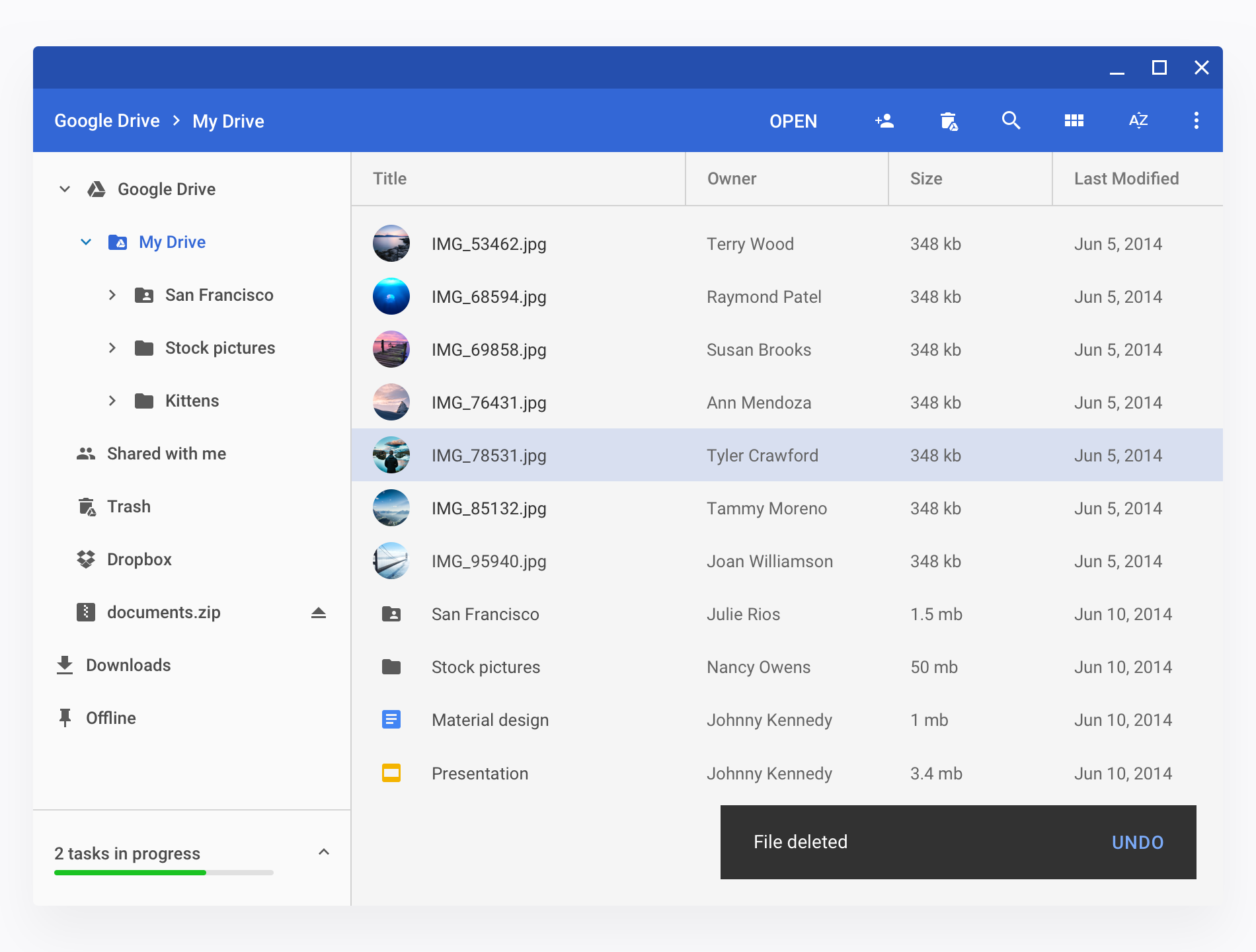
Task: Open the three-dot more options menu
Action: pyautogui.click(x=1197, y=120)
